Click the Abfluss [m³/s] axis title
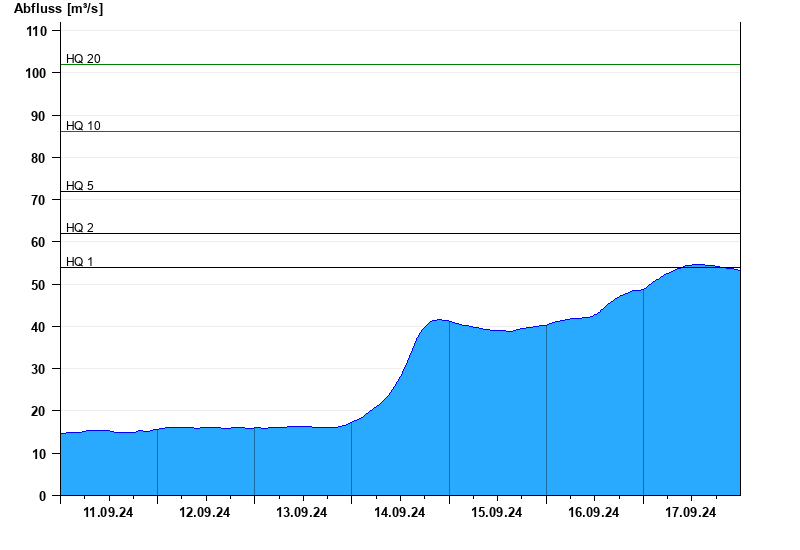 pyautogui.click(x=58, y=9)
